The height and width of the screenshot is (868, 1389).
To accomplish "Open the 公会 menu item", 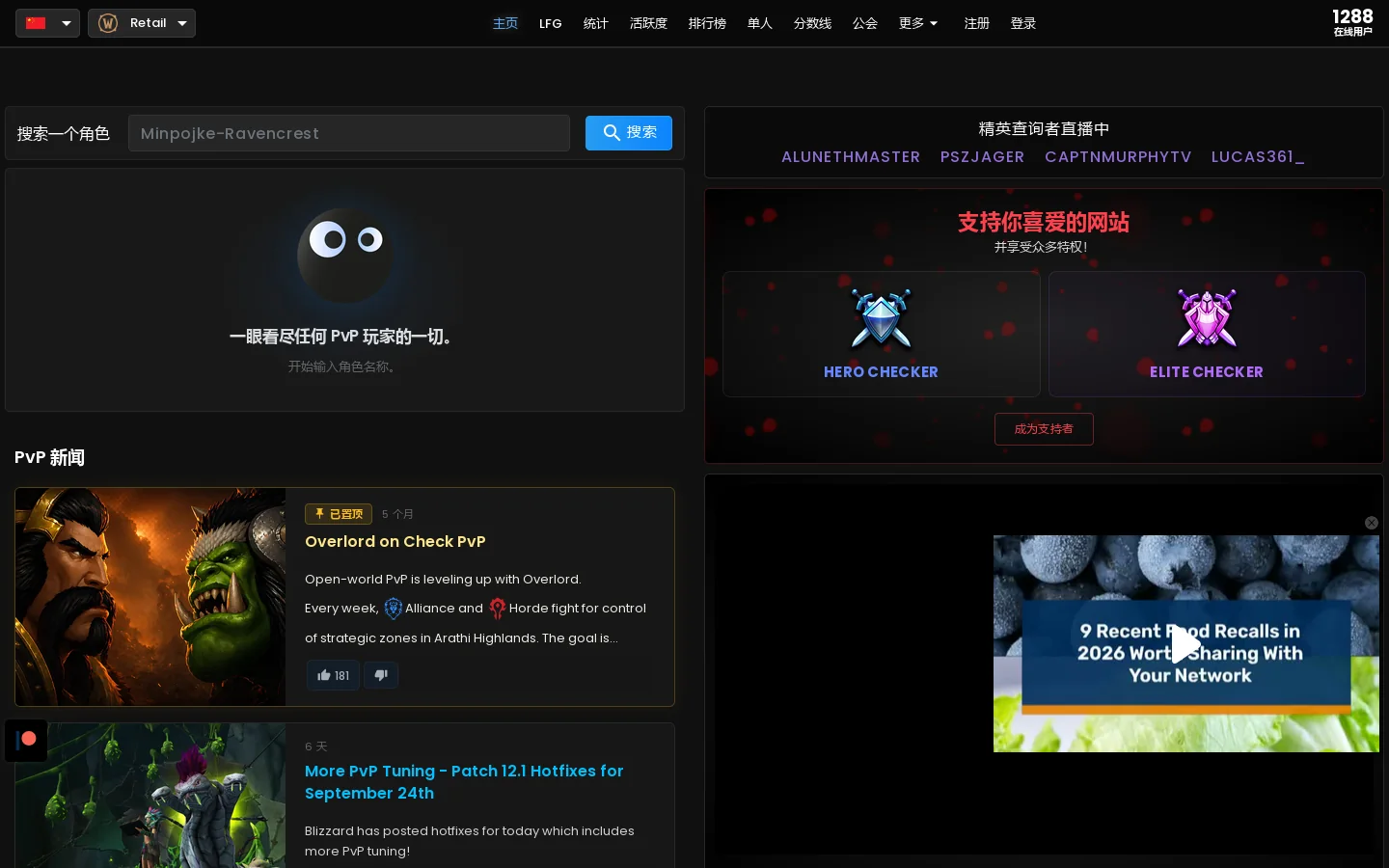I will pos(865,23).
